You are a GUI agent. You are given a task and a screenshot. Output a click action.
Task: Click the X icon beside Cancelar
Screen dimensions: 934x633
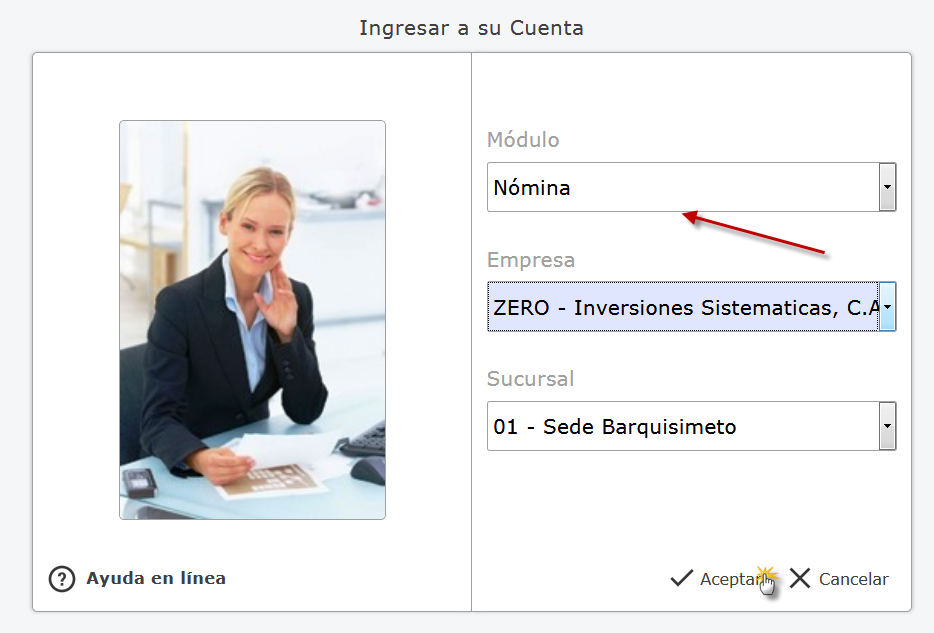click(800, 578)
